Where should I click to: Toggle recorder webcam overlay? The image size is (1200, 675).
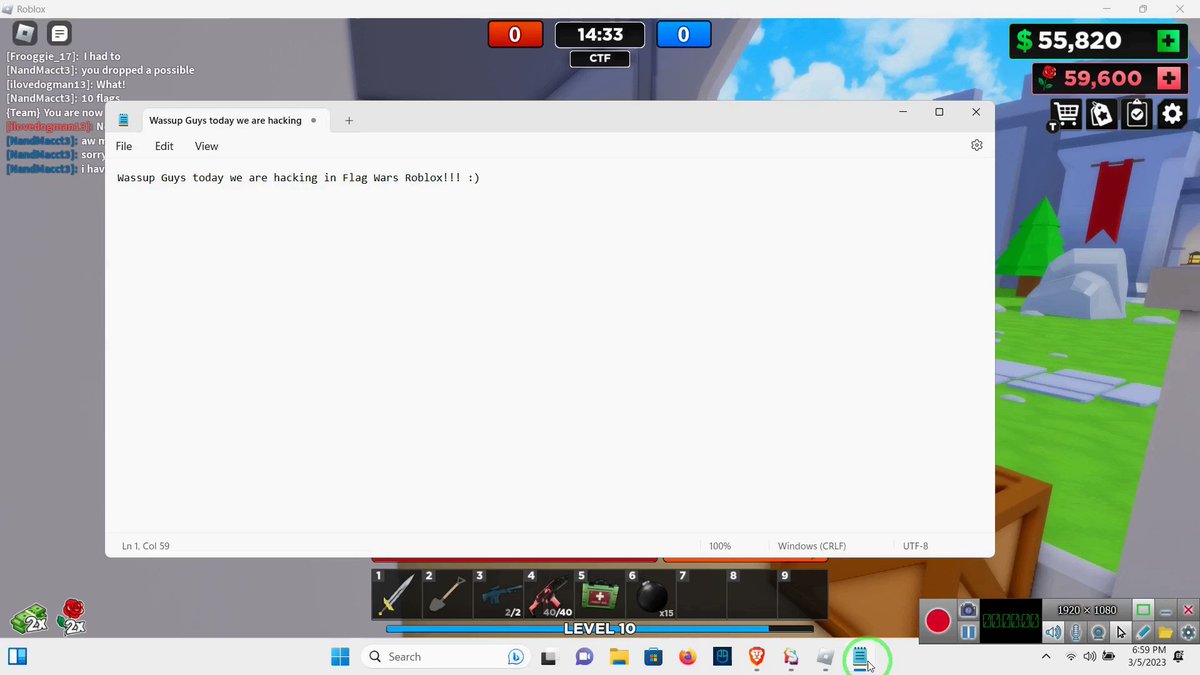pyautogui.click(x=1098, y=632)
